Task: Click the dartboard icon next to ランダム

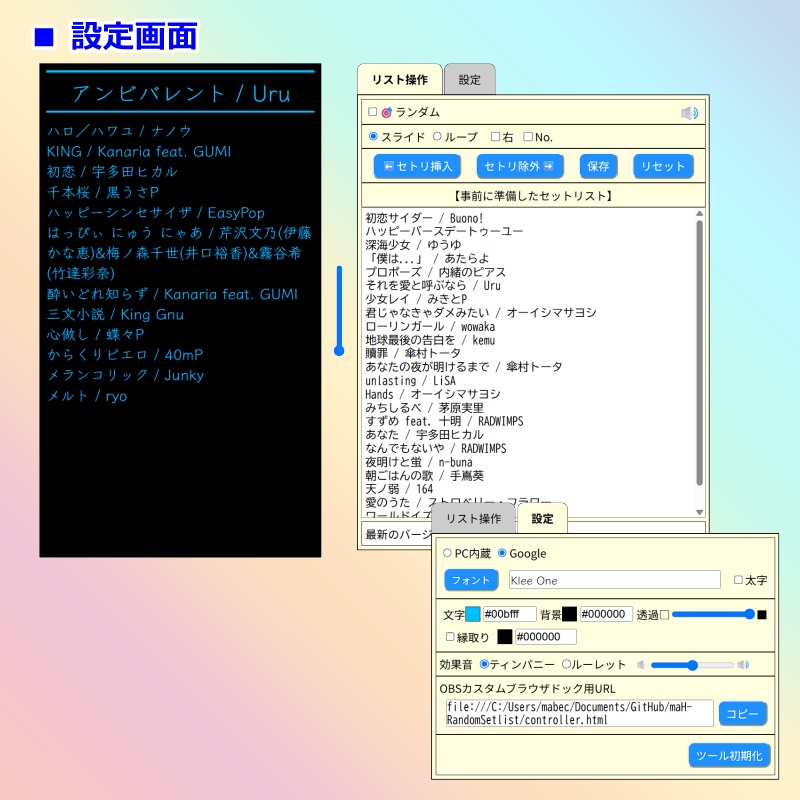Action: [x=387, y=112]
